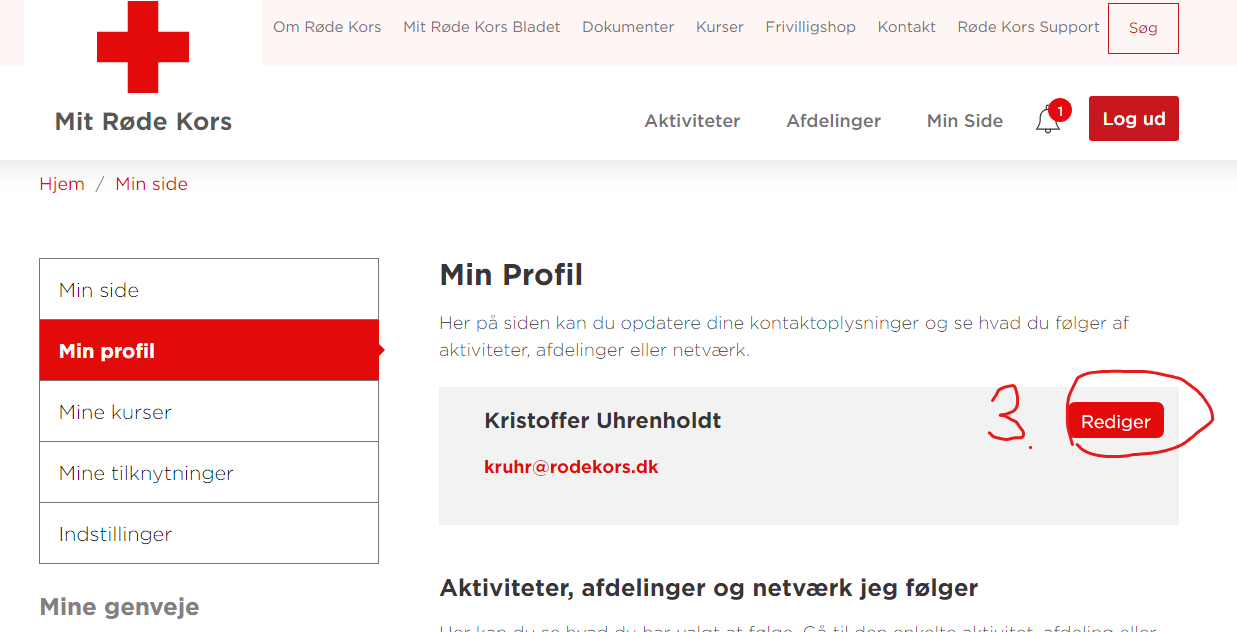Open Mit Røde Kors Bladet
This screenshot has height=632, width=1237.
click(482, 27)
